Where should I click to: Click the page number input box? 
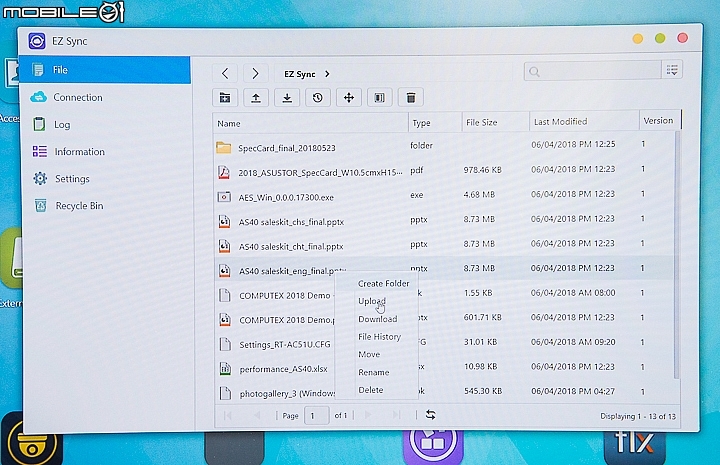pyautogui.click(x=317, y=415)
